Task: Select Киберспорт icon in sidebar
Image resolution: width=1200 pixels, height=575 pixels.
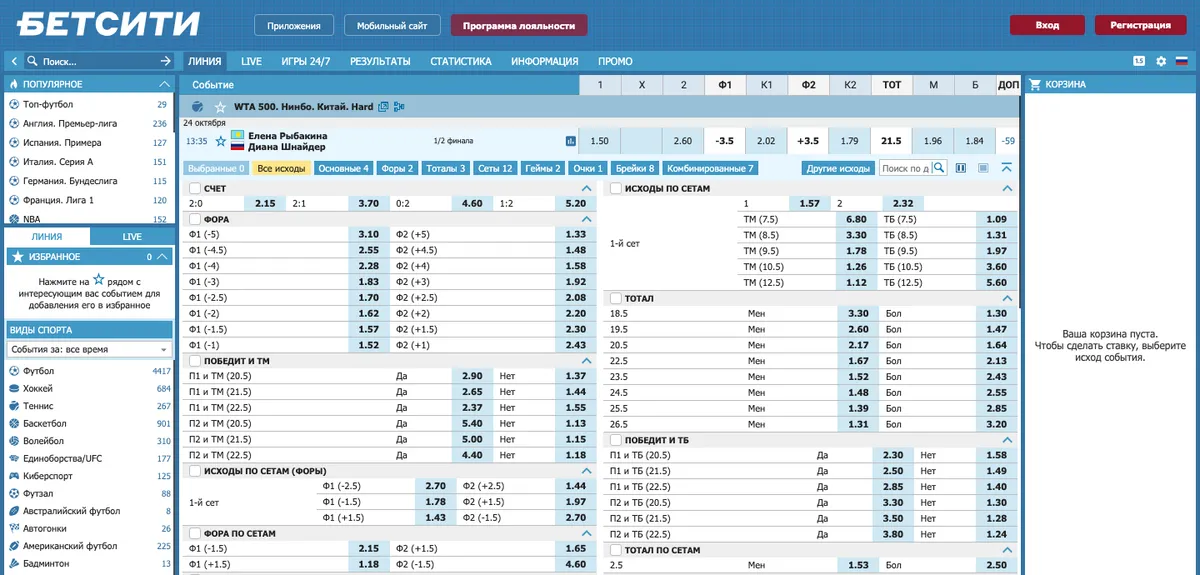Action: 14,476
